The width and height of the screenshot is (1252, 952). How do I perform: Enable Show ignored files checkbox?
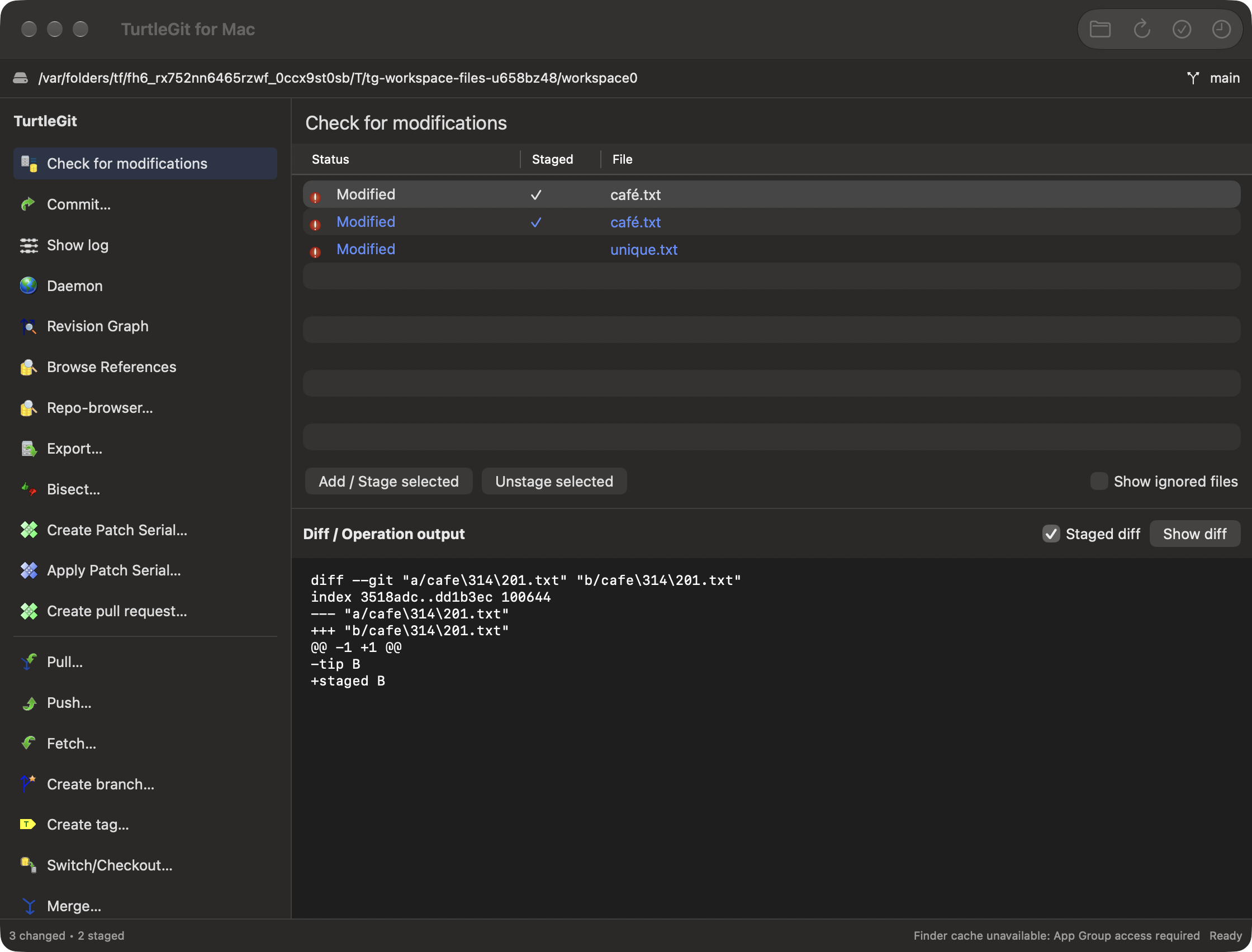point(1099,481)
